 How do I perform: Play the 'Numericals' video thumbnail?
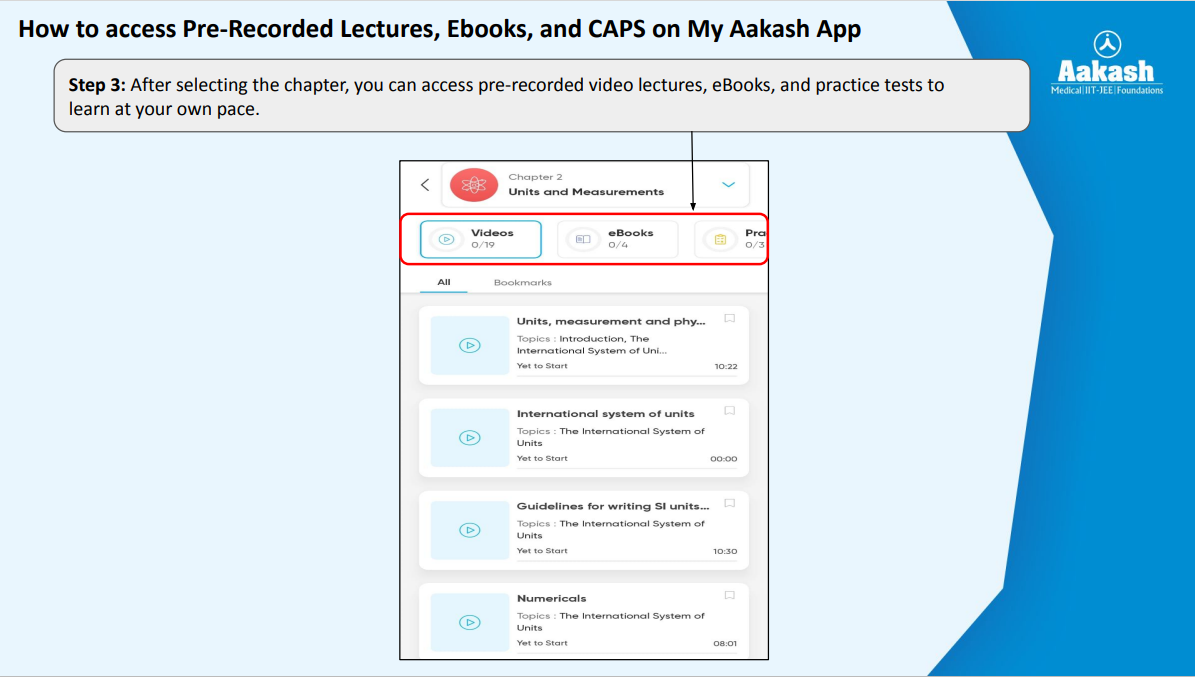[x=469, y=622]
